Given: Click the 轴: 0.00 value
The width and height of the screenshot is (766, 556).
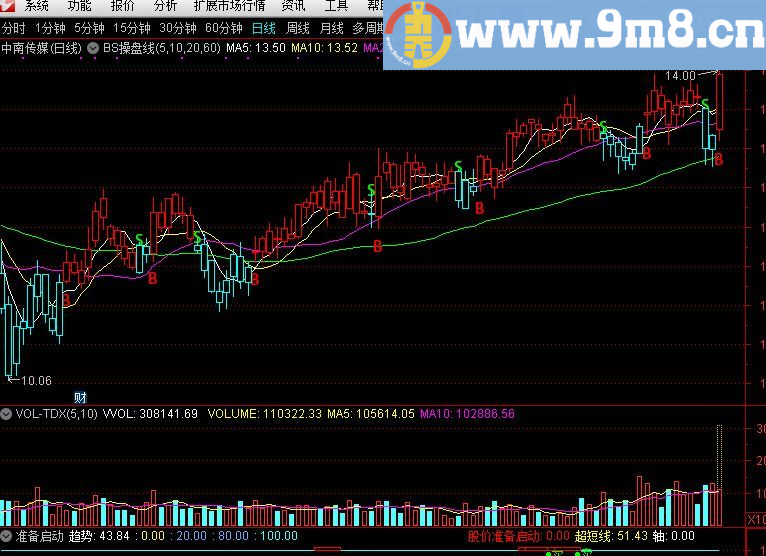Looking at the screenshot, I should [x=674, y=536].
